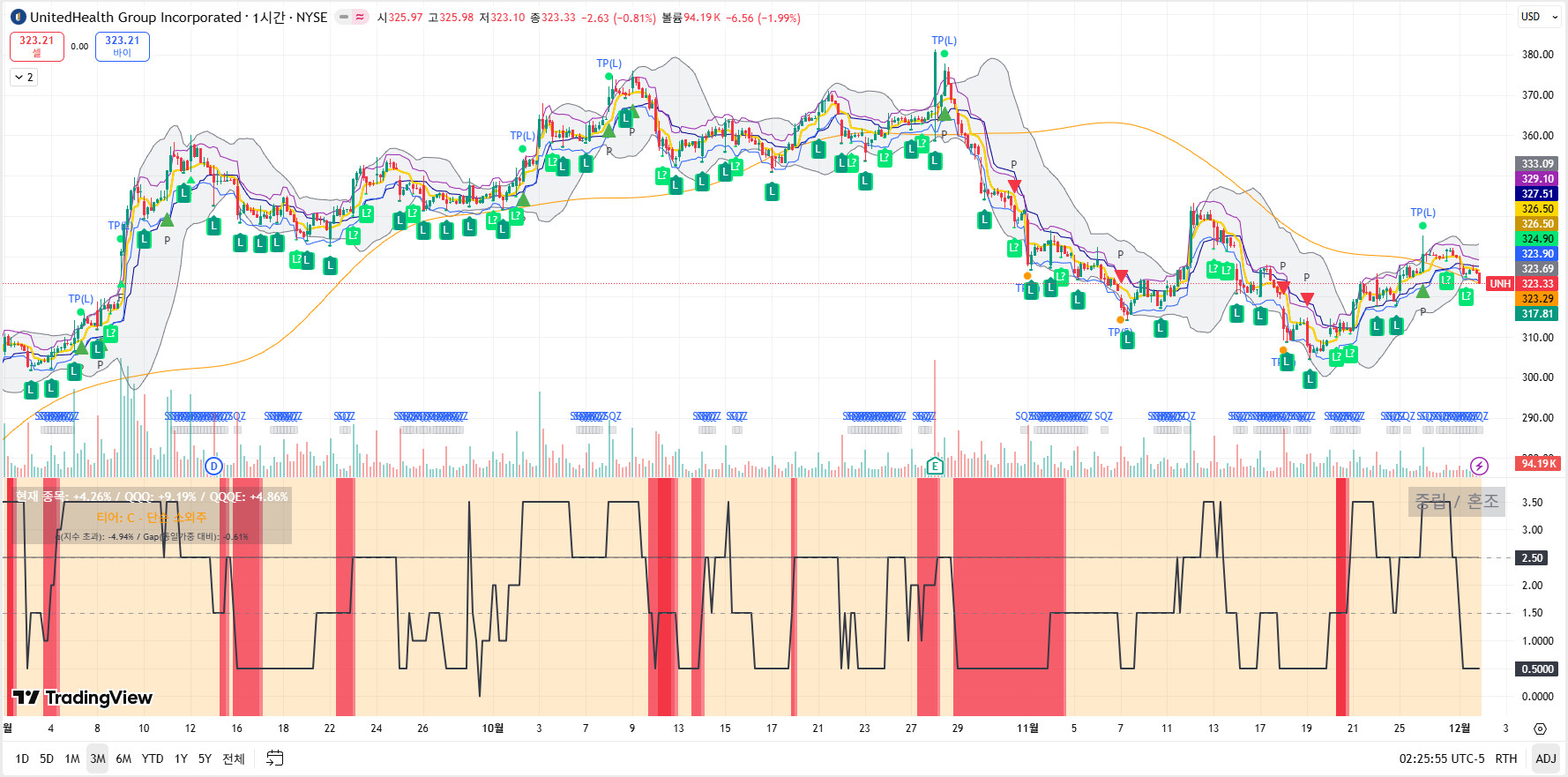Open the USD currency dropdown
The width and height of the screenshot is (1568, 777).
[x=1537, y=17]
